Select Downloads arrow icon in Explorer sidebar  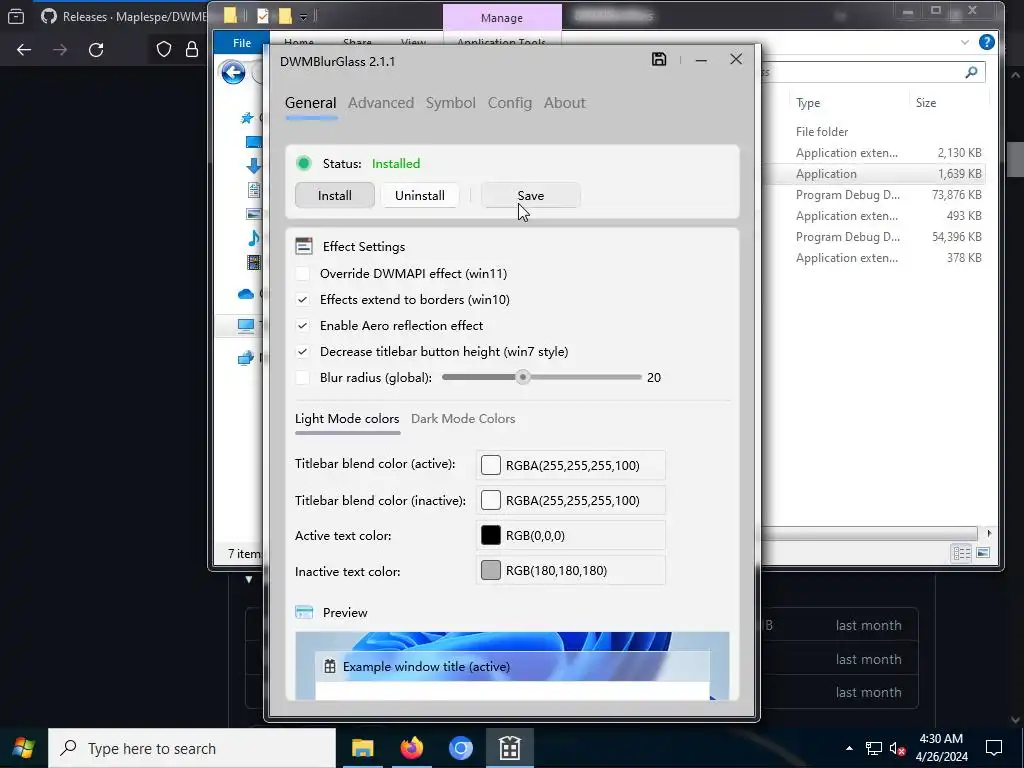point(254,166)
